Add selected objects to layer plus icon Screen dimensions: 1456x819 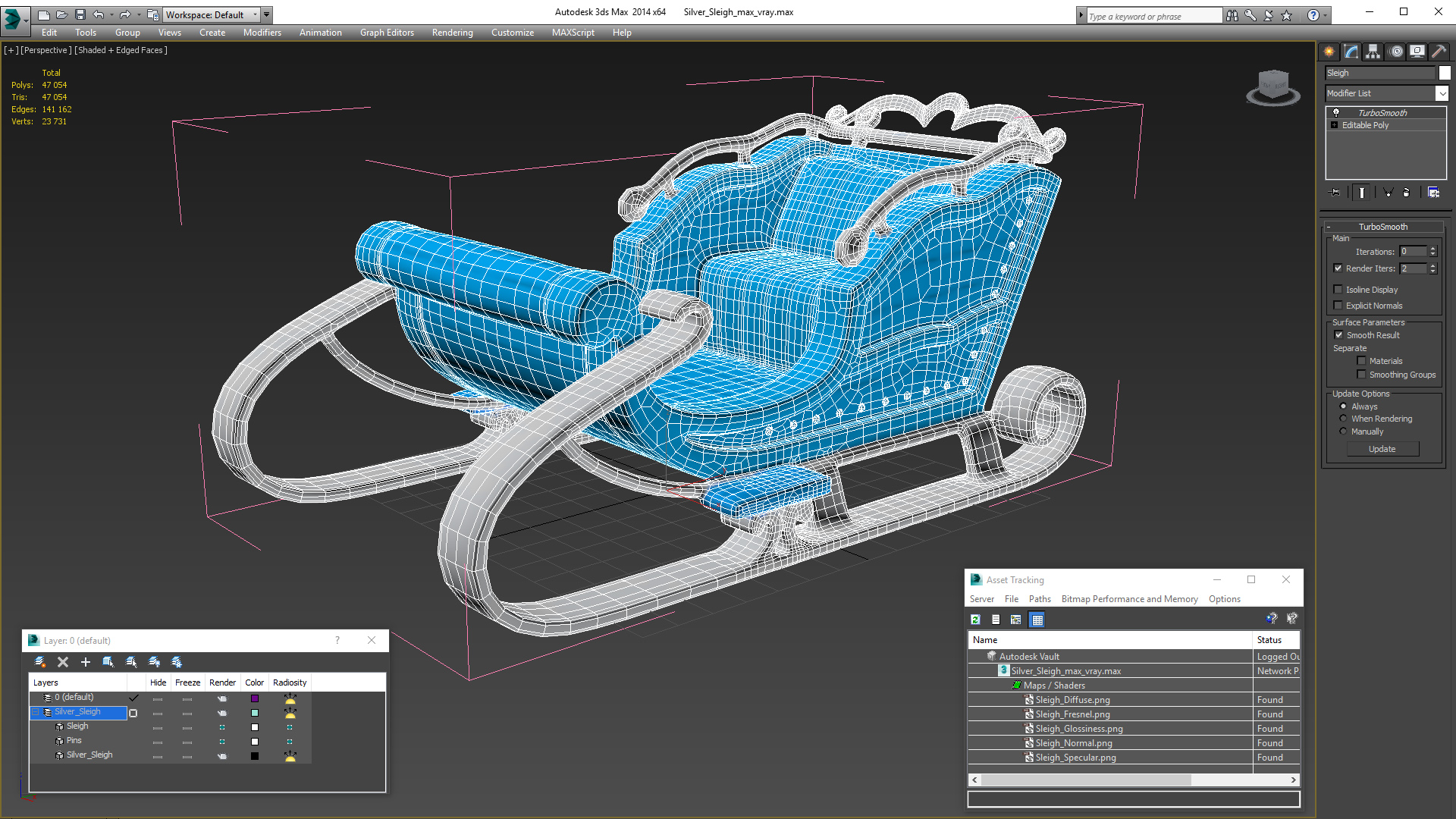[86, 662]
